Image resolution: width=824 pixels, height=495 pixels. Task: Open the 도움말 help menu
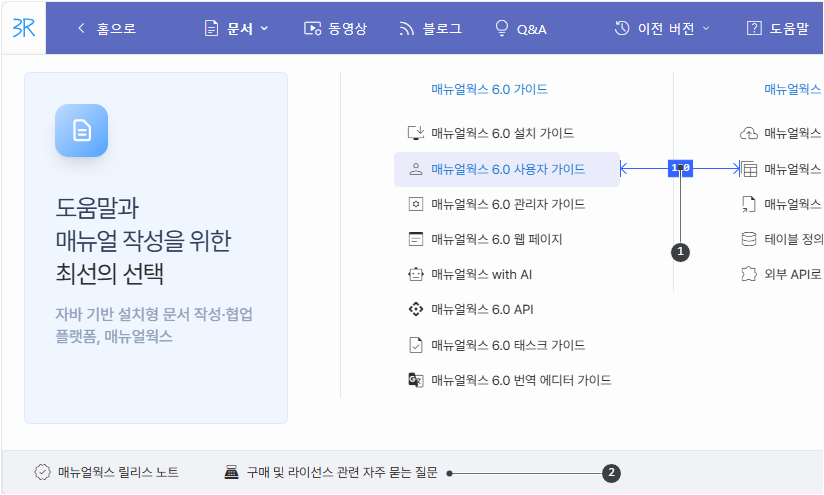point(777,29)
